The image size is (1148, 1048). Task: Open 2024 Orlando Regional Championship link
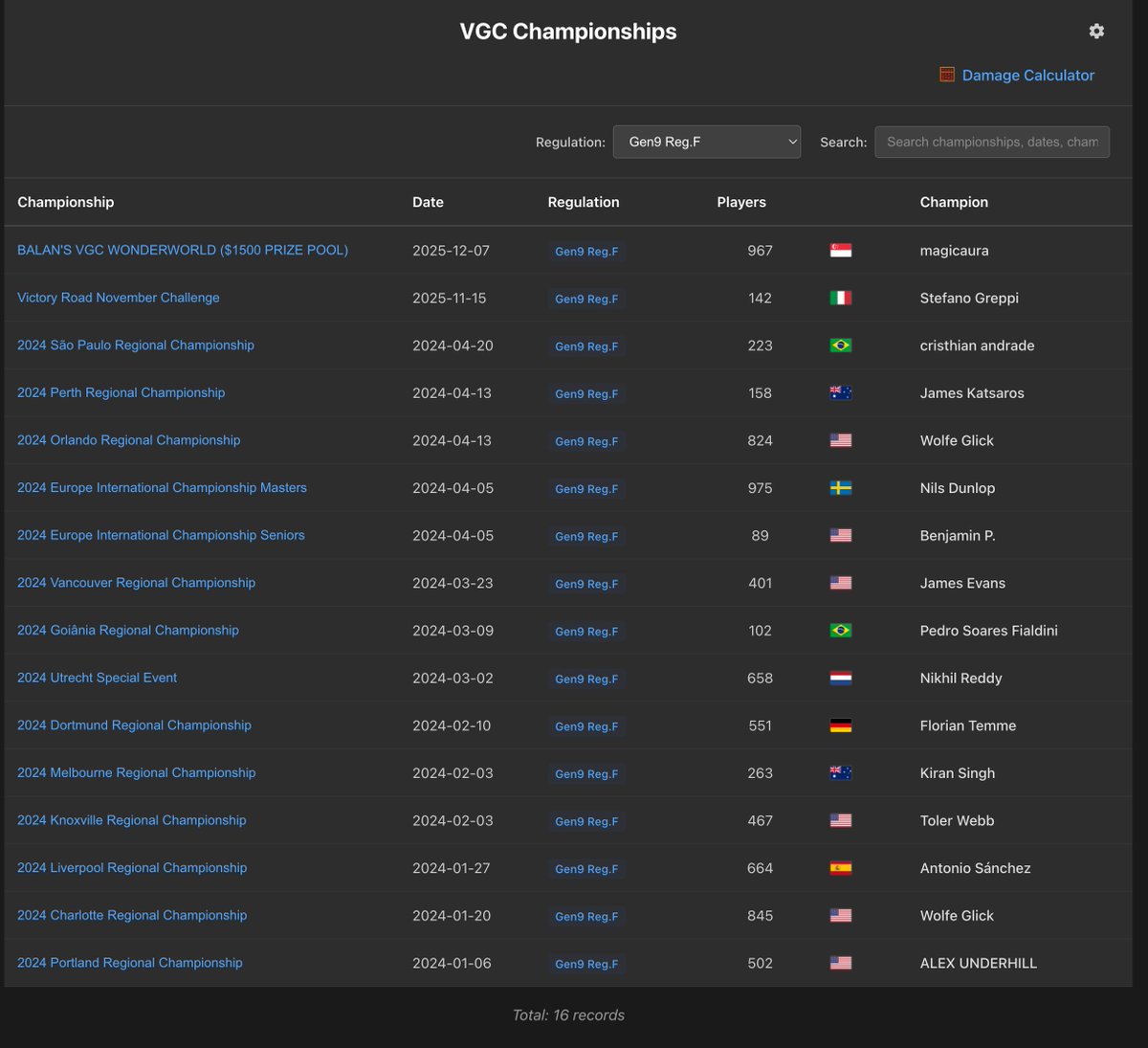tap(129, 440)
